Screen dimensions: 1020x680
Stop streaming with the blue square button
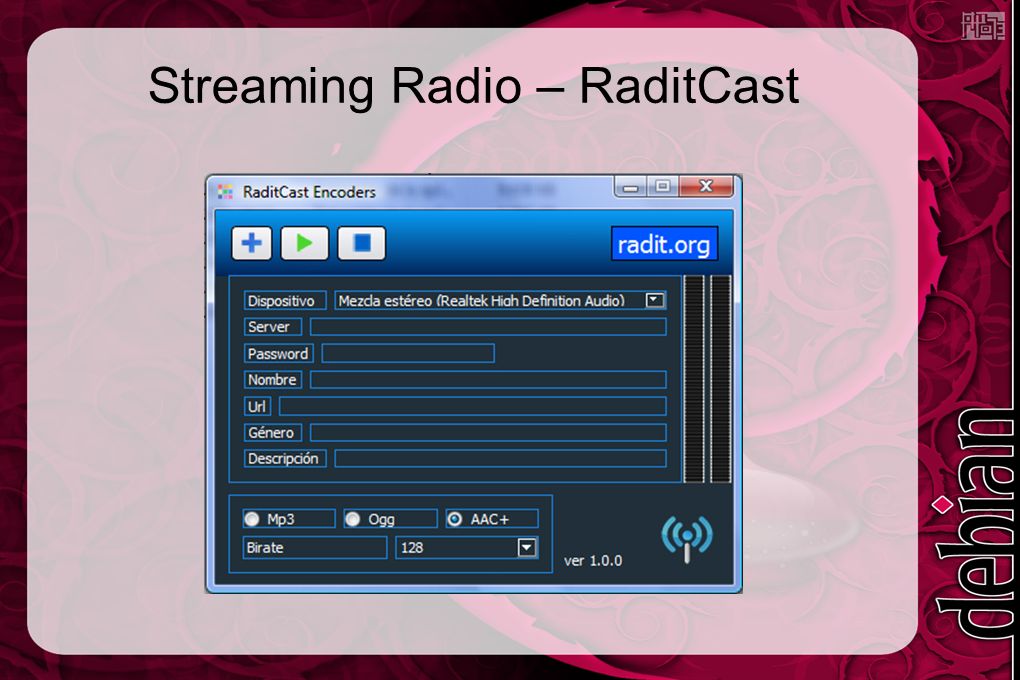click(362, 243)
